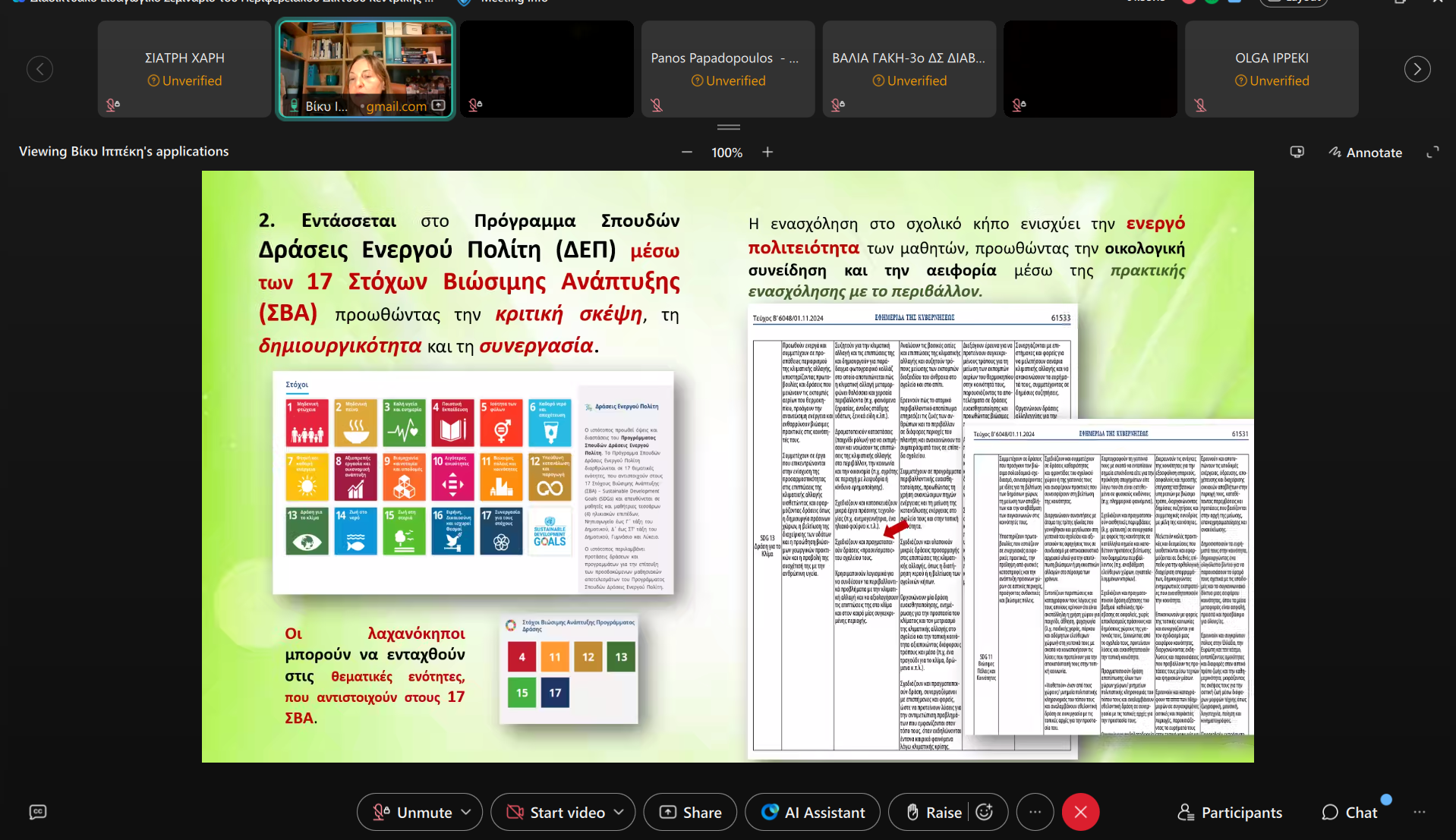Open the AI Assistant
Screen dimensions: 1456x840
point(812,812)
